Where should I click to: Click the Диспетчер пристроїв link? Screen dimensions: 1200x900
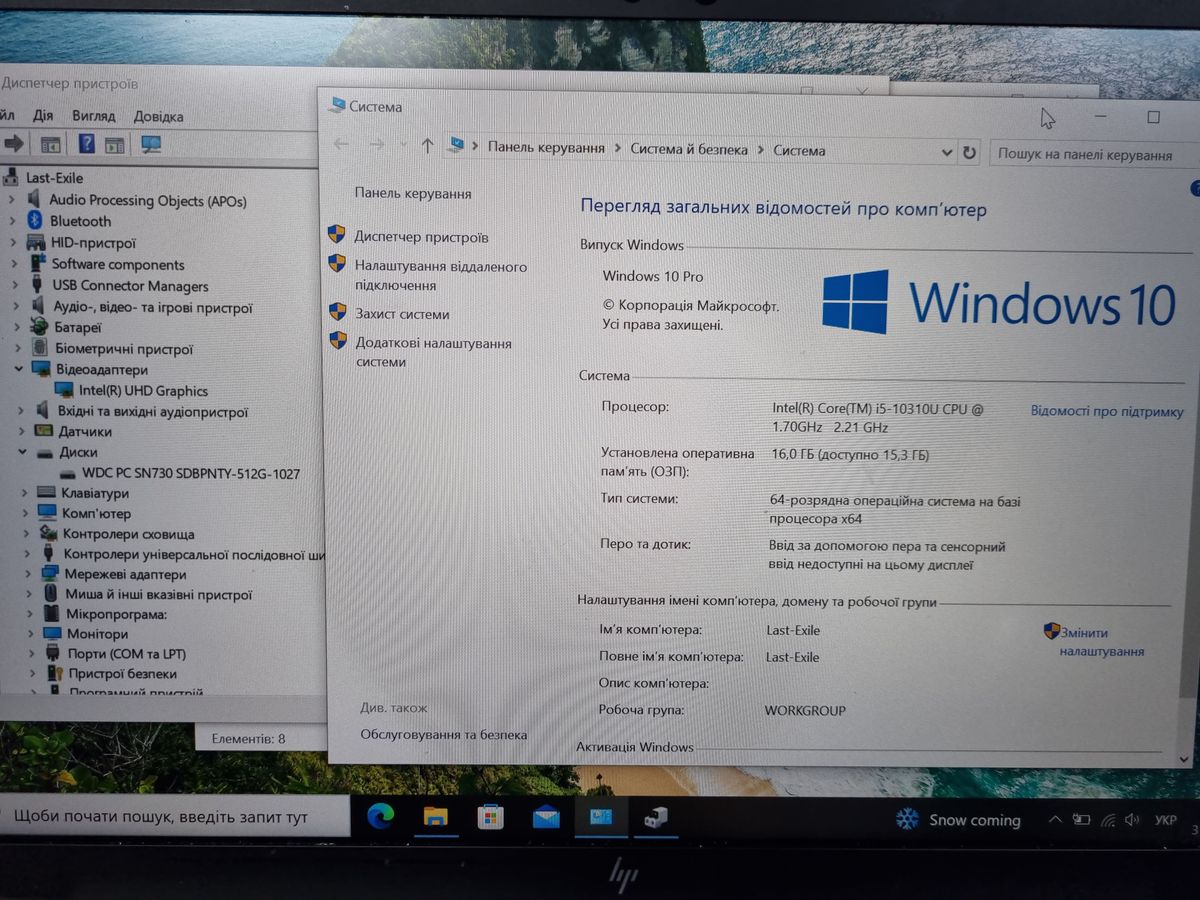click(x=421, y=237)
